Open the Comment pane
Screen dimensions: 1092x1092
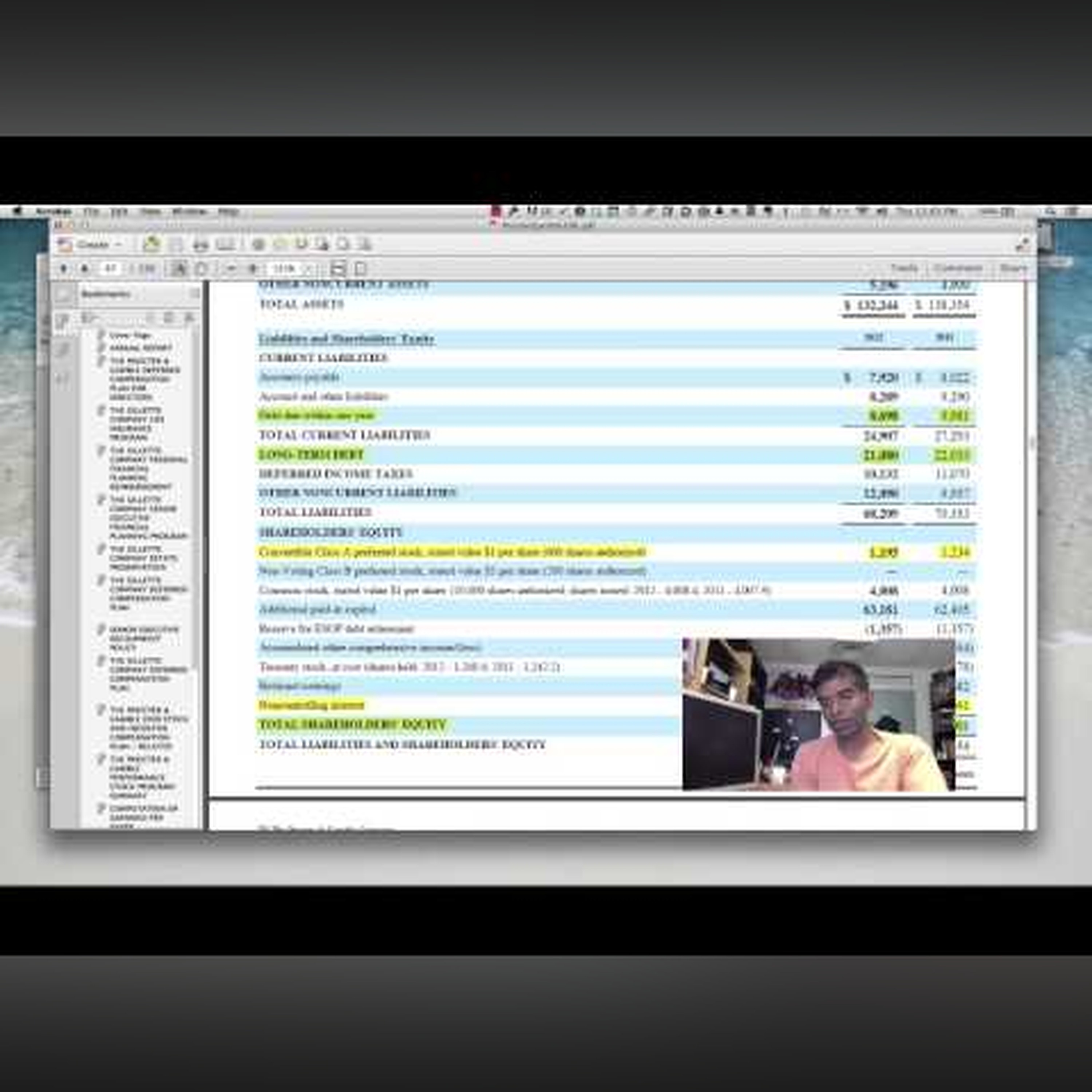click(957, 268)
